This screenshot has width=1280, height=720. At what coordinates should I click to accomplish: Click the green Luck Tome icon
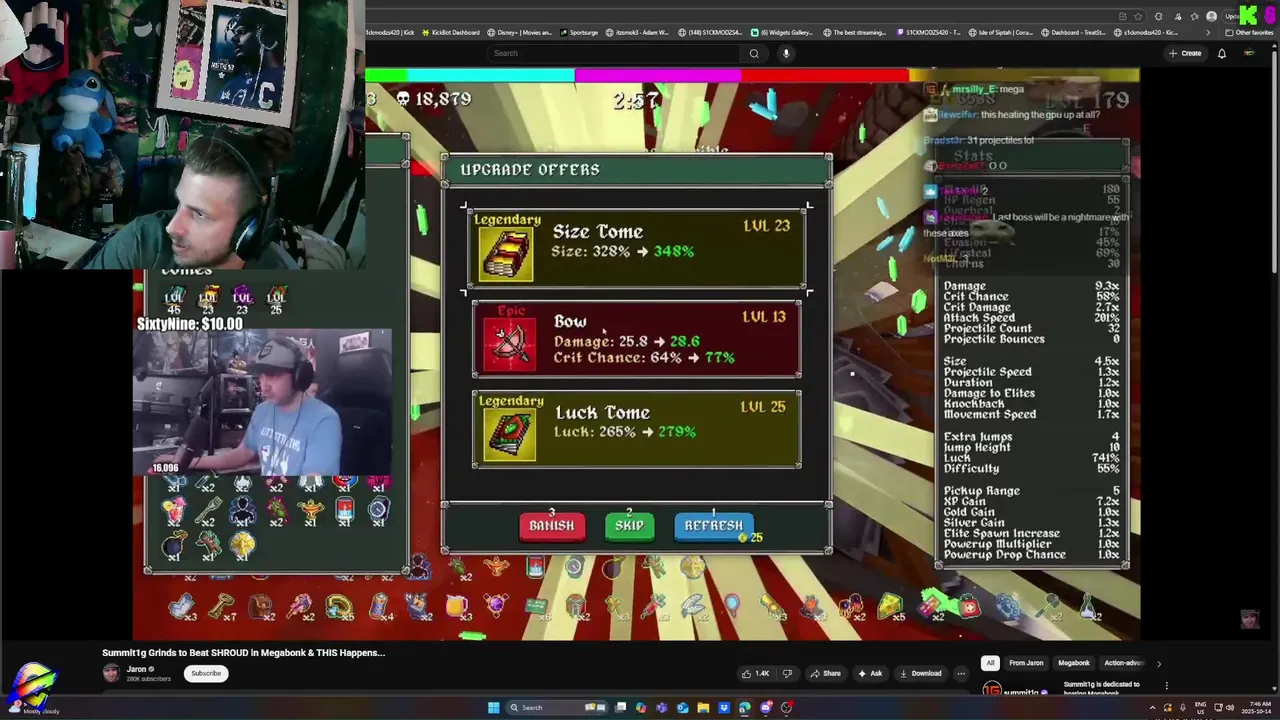(509, 435)
